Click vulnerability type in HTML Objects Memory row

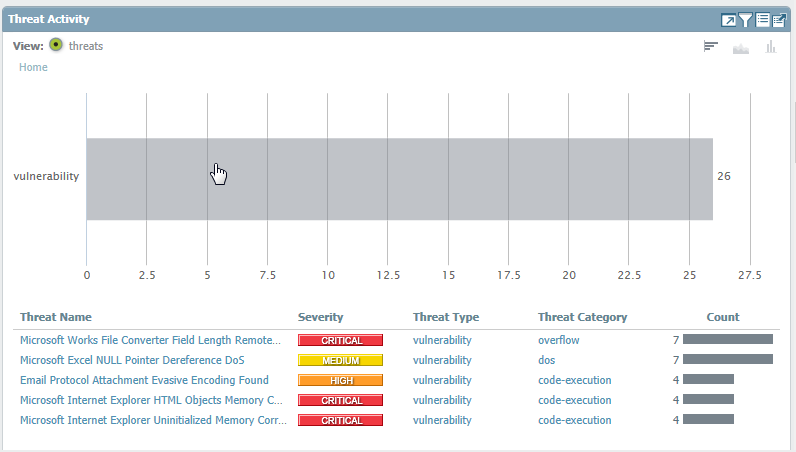tap(442, 400)
